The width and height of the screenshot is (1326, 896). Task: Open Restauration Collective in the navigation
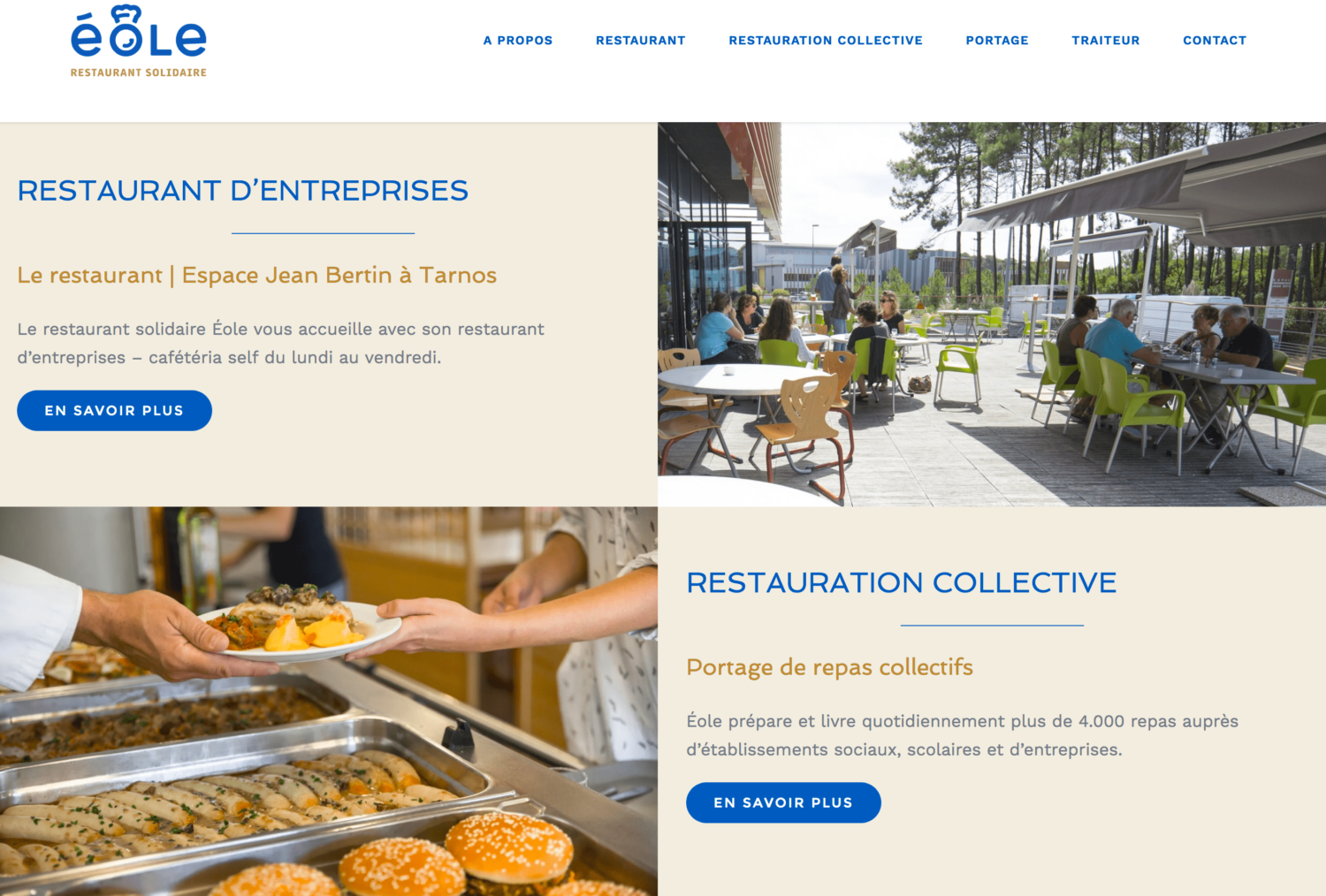(826, 41)
